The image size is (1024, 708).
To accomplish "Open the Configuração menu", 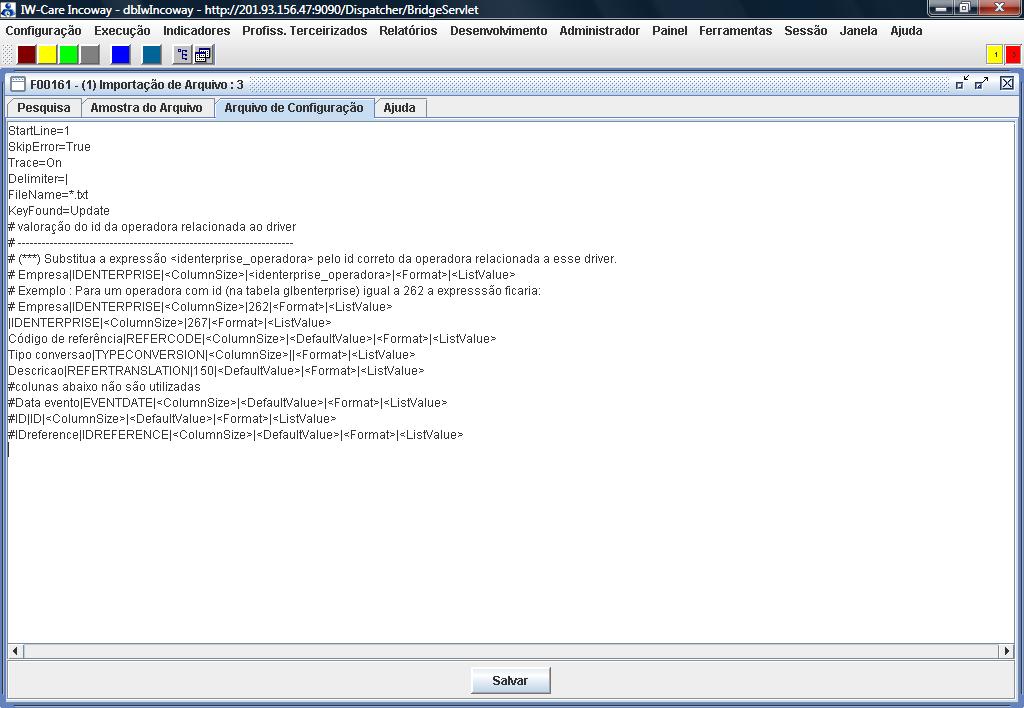I will pos(43,31).
